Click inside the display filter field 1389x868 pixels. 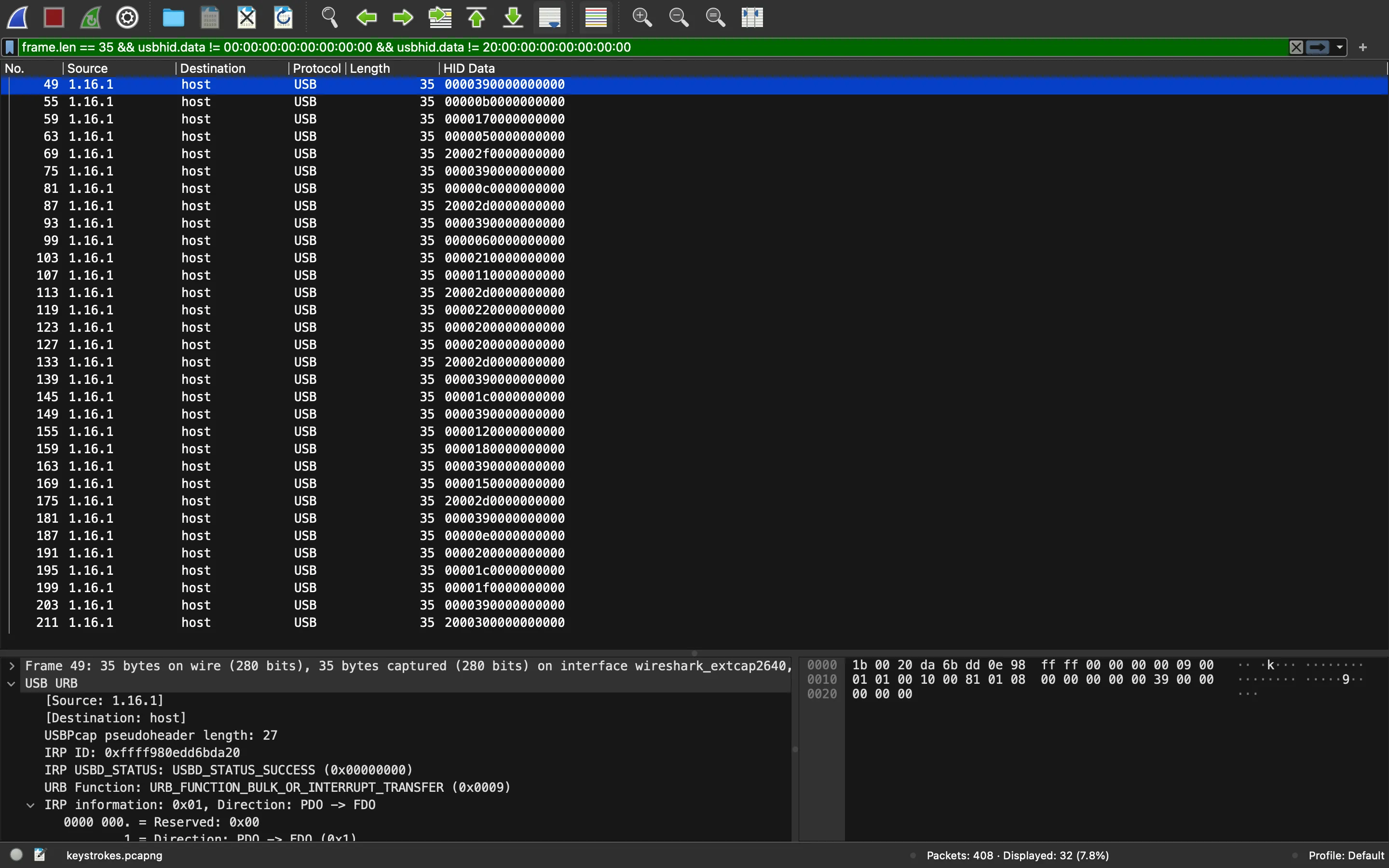pos(653,47)
